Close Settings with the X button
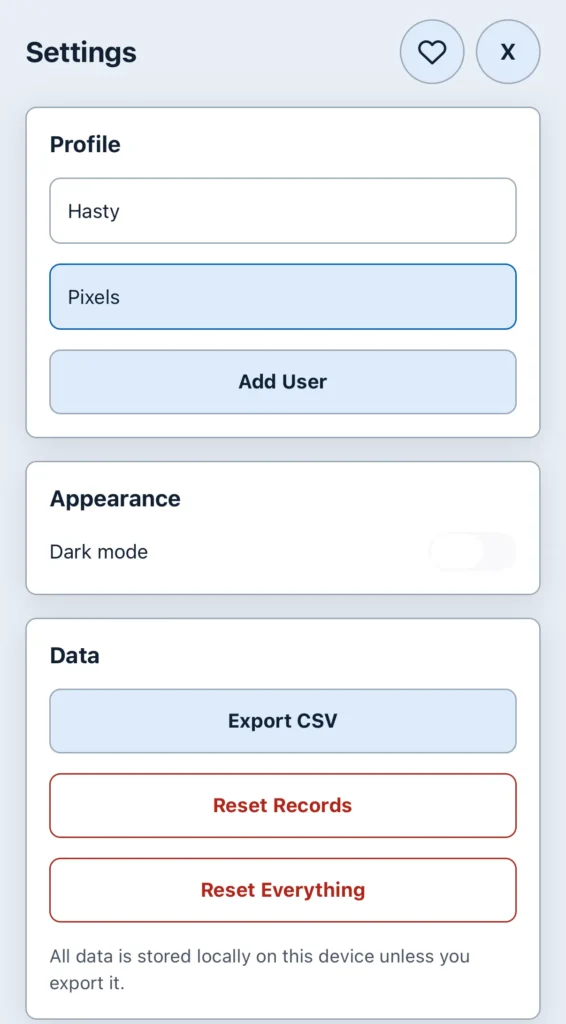The image size is (566, 1024). point(508,52)
